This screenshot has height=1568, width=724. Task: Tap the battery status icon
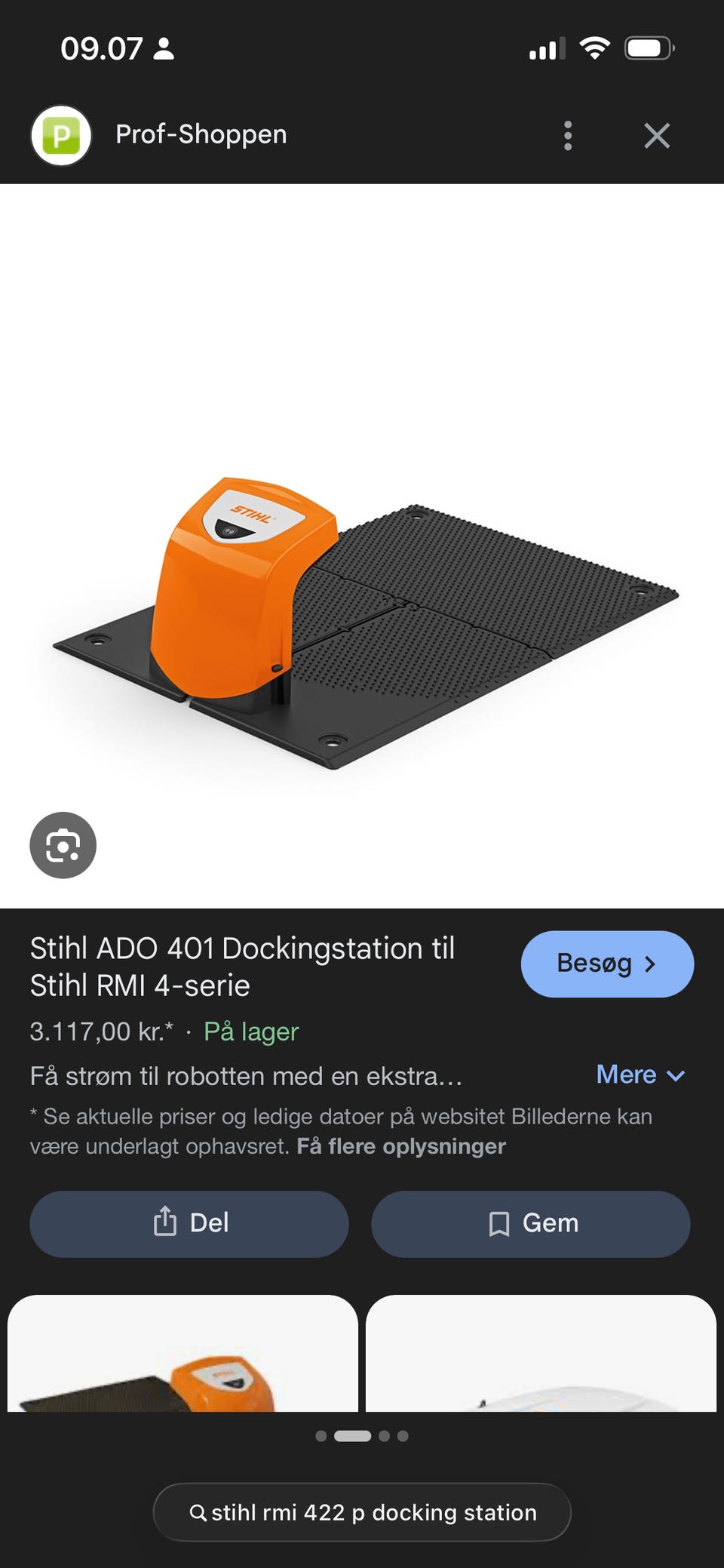pyautogui.click(x=649, y=49)
